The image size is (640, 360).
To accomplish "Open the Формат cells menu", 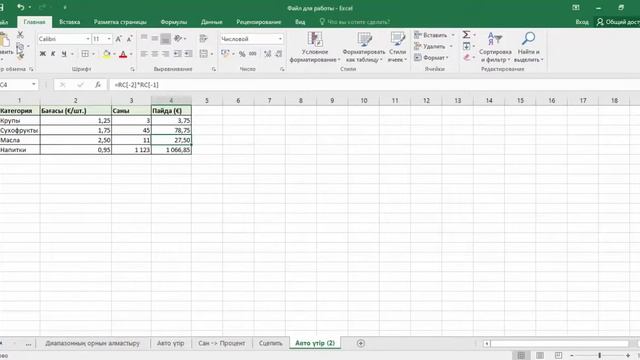I will point(431,58).
